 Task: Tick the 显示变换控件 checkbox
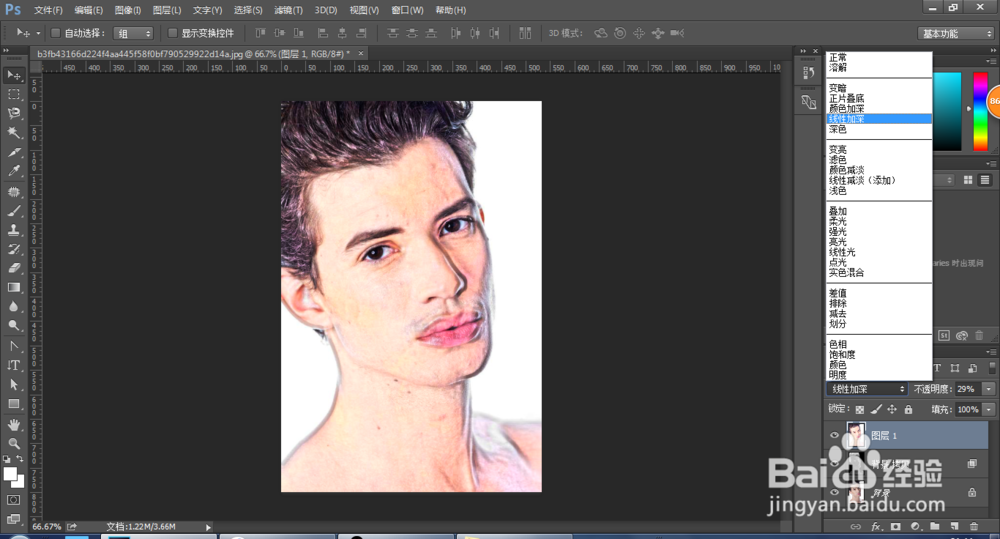pyautogui.click(x=172, y=33)
